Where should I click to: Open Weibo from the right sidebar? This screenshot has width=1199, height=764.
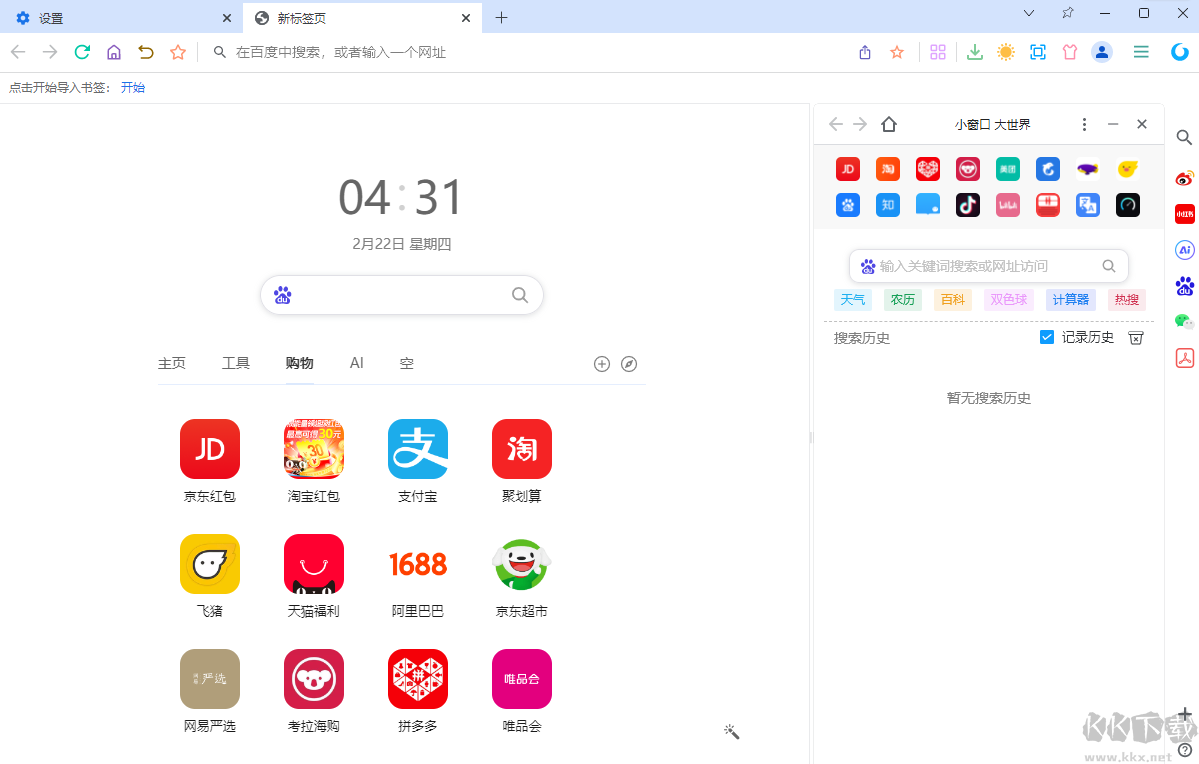(1184, 178)
